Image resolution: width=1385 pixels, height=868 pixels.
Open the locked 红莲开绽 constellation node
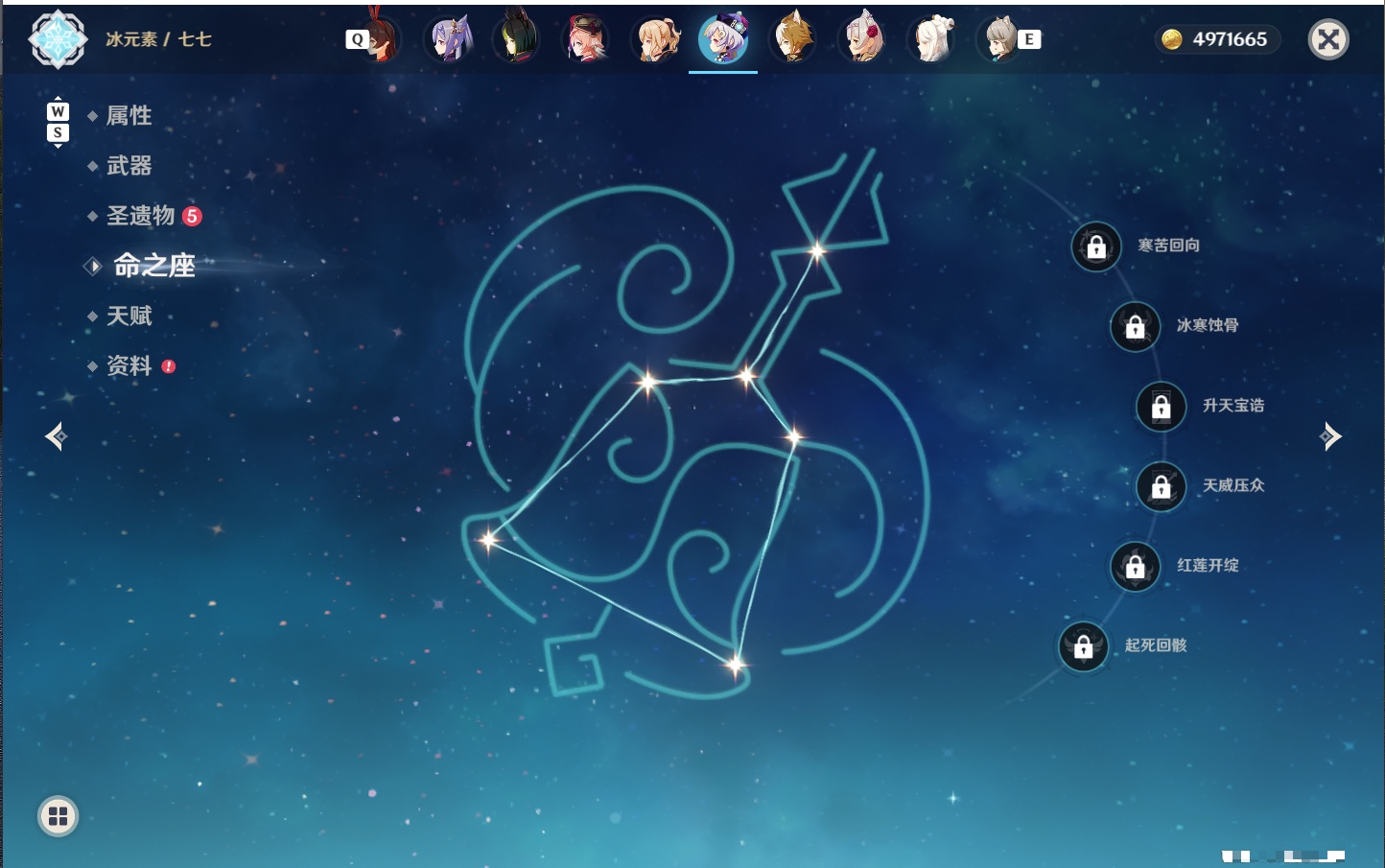pos(1136,567)
